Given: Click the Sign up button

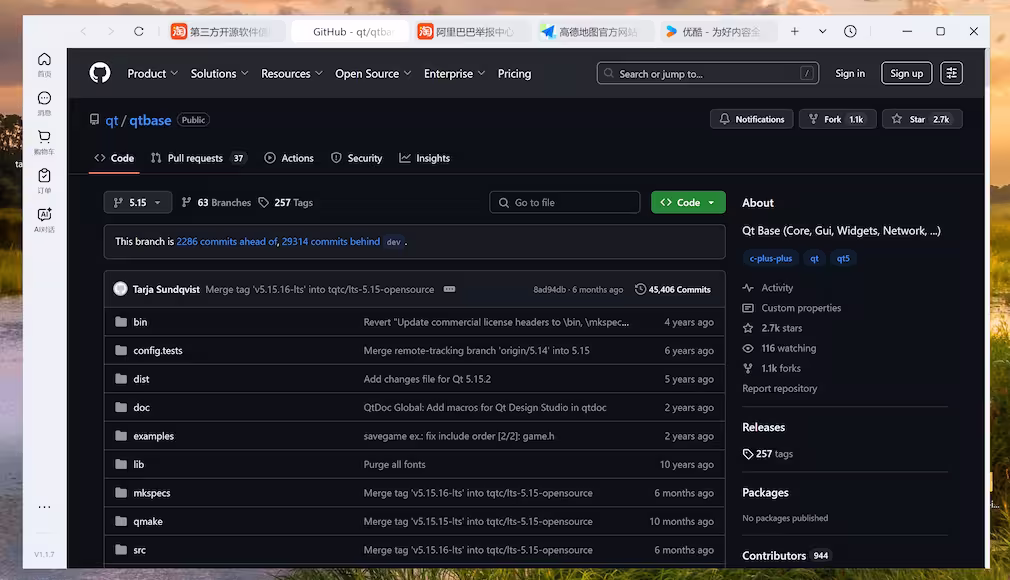Looking at the screenshot, I should pos(906,73).
